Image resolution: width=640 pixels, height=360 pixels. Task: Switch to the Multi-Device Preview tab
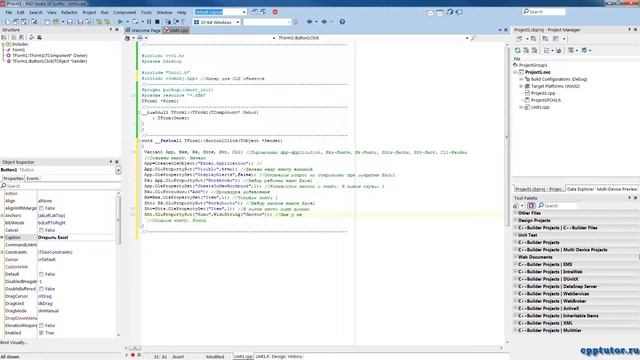[617, 189]
